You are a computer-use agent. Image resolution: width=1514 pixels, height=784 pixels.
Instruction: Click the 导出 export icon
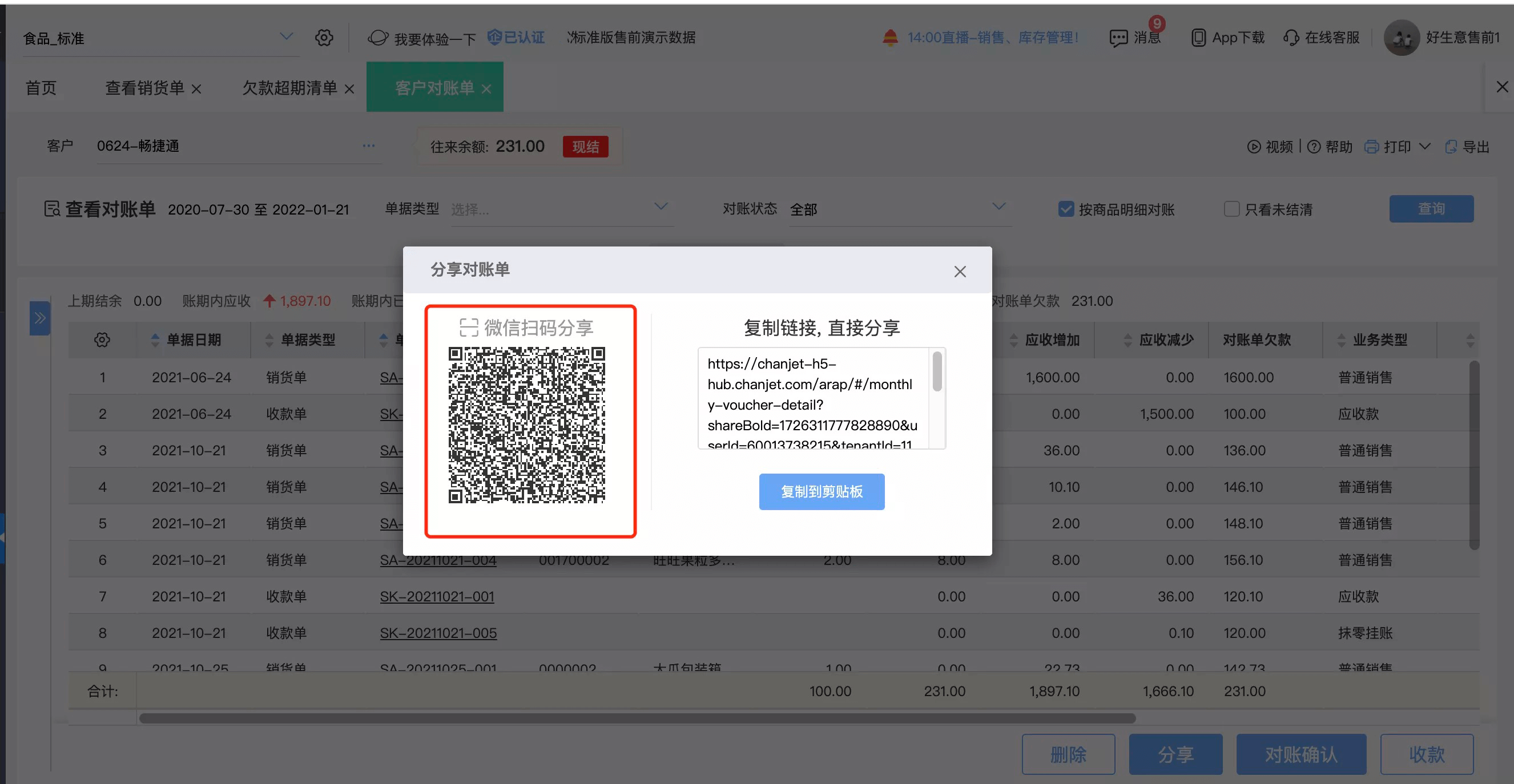(1451, 147)
